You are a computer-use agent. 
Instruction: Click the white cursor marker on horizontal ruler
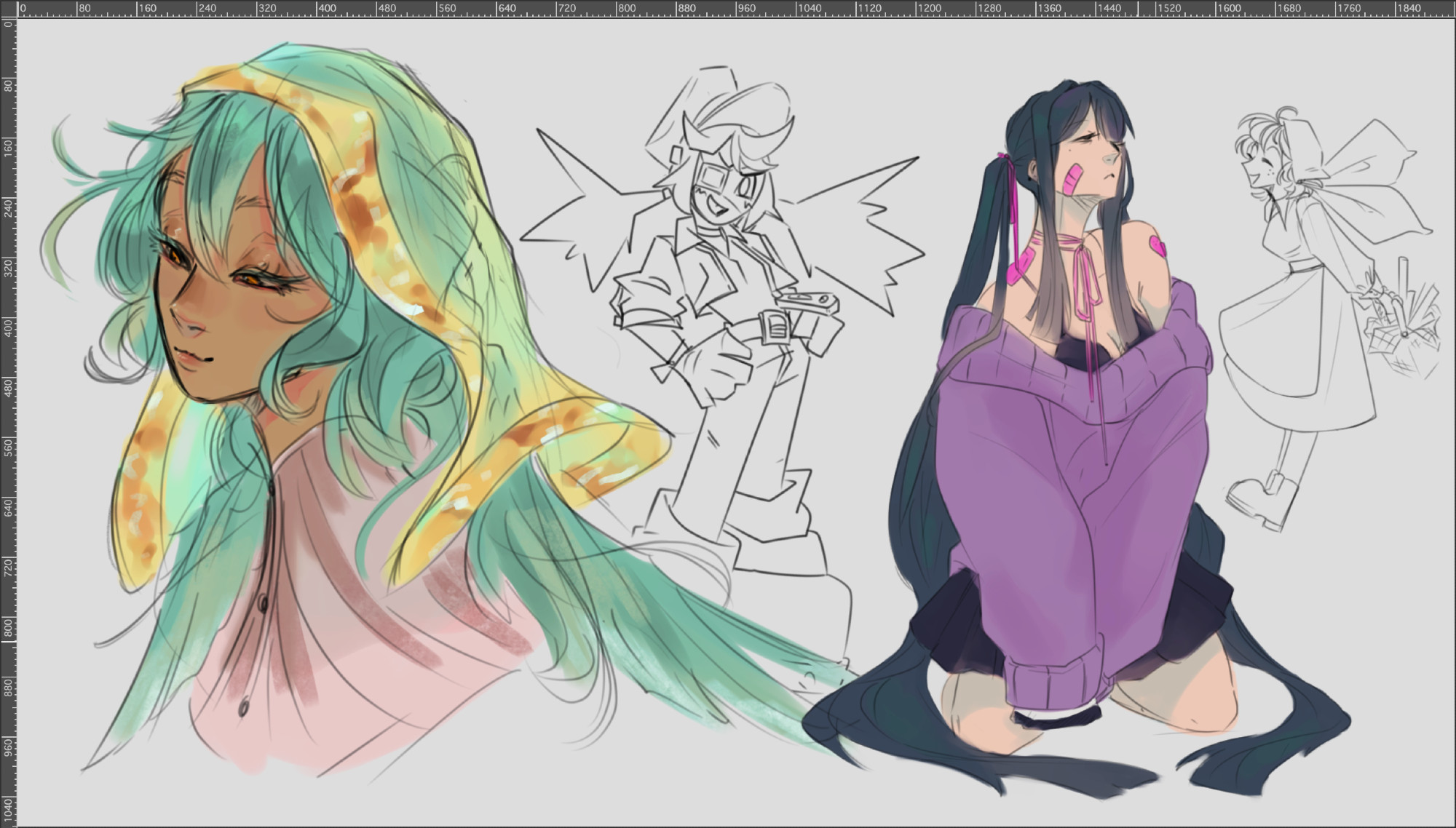tap(1138, 9)
